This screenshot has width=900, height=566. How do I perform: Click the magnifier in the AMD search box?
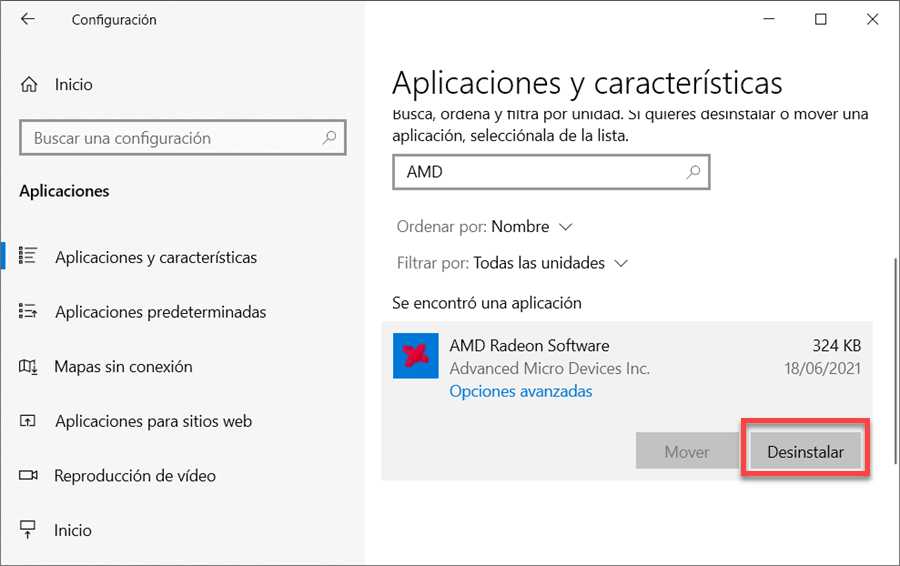coord(693,172)
